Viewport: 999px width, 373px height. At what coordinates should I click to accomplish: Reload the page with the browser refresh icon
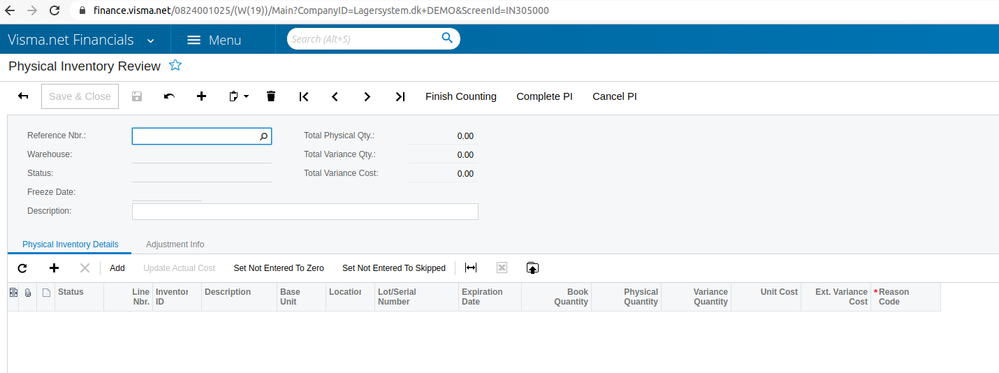tap(54, 10)
